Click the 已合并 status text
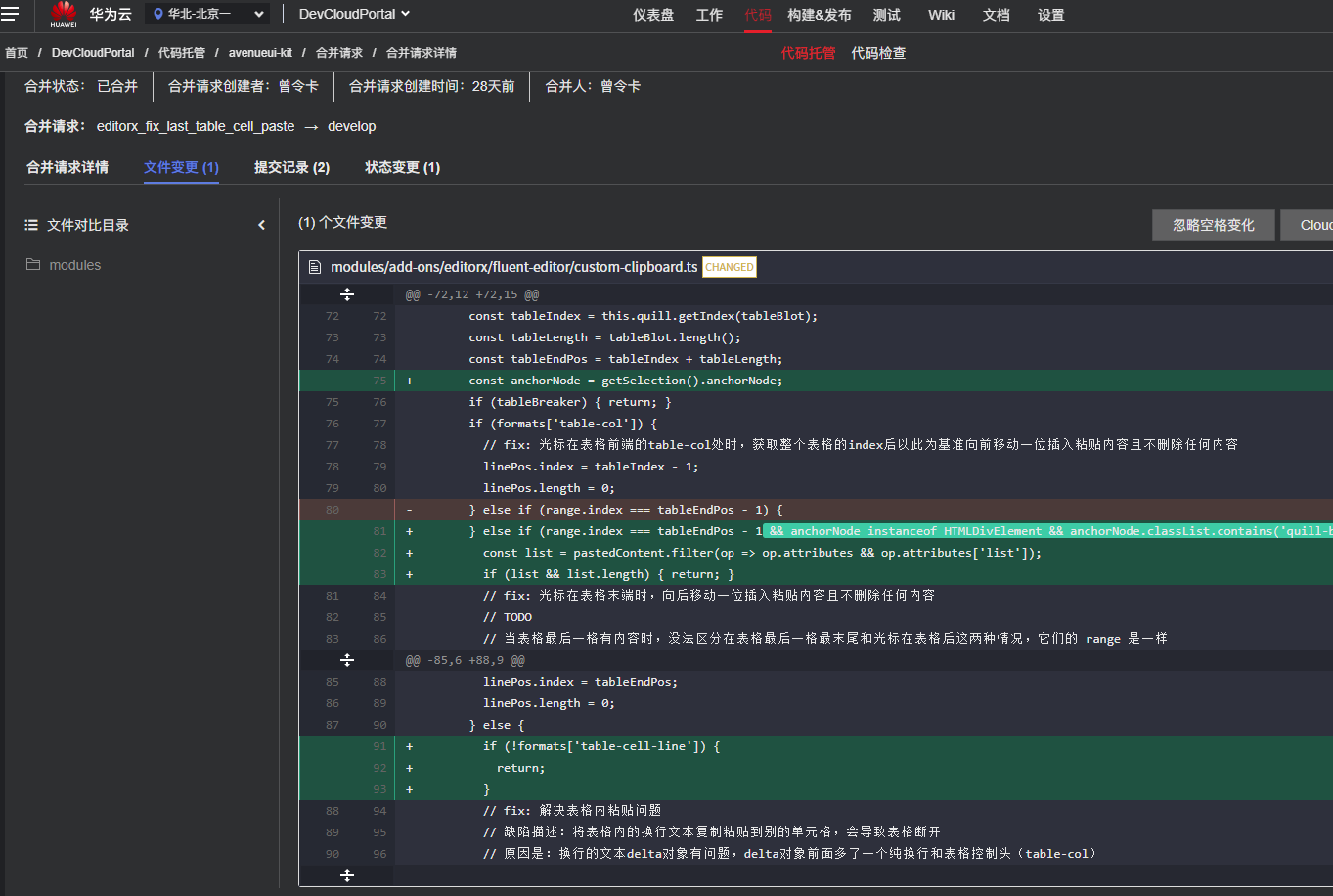 click(117, 86)
